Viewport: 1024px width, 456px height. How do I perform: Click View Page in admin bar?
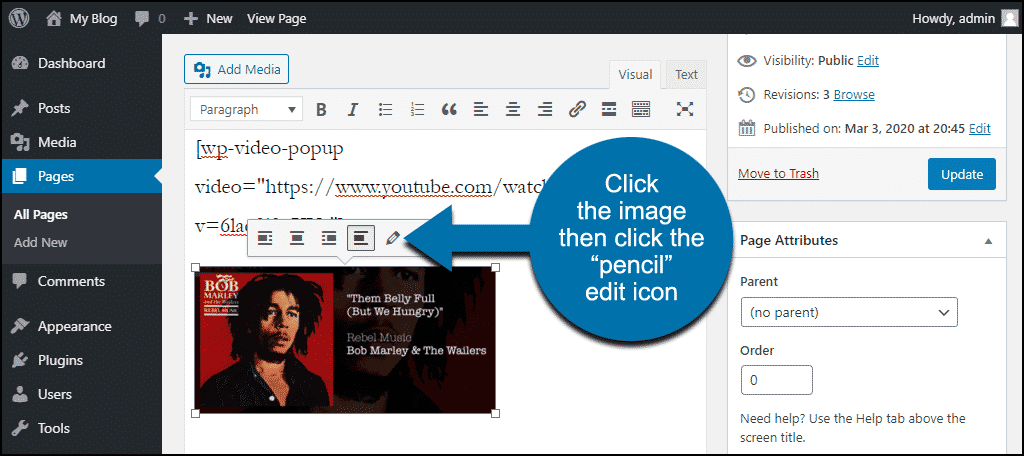pos(276,19)
